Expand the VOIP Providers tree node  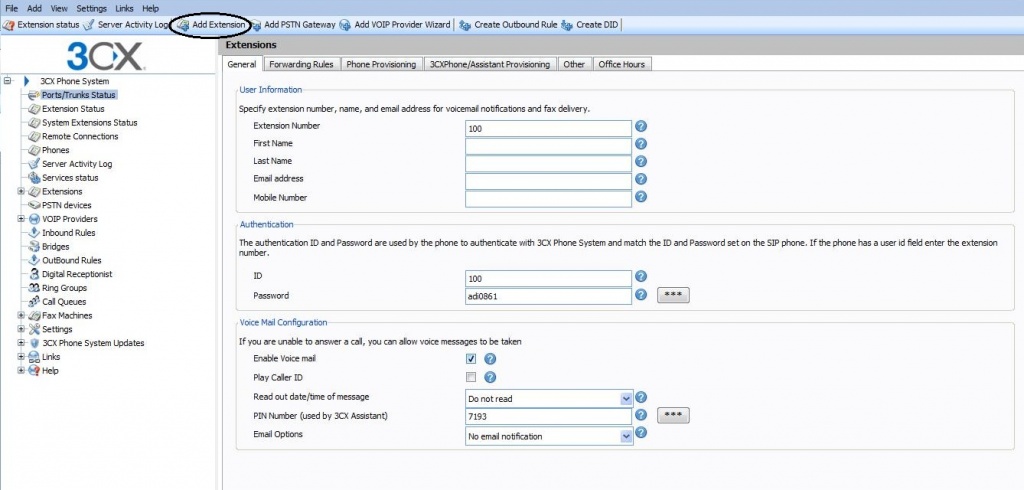tap(21, 219)
